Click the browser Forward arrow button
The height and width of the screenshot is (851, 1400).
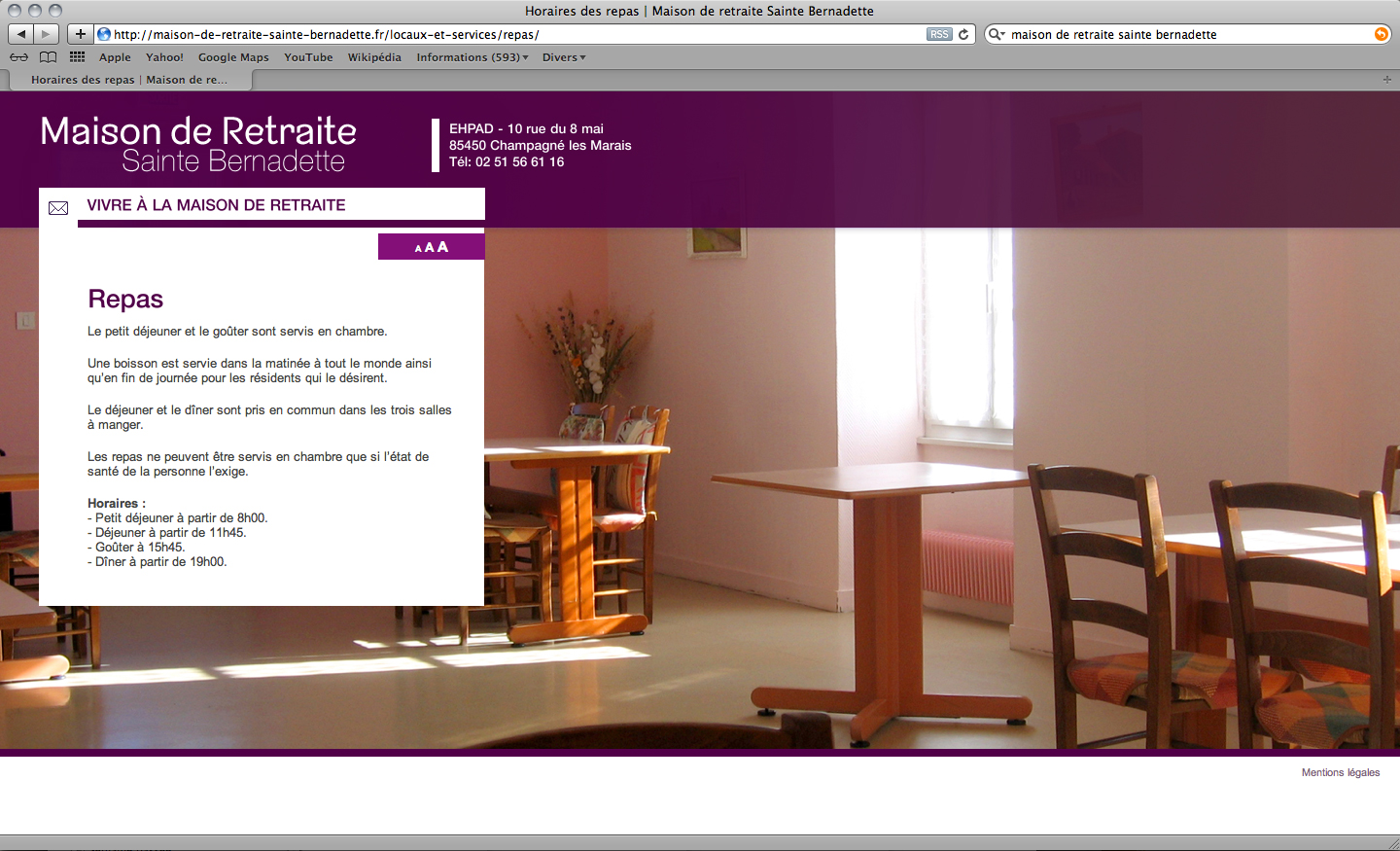click(x=46, y=34)
